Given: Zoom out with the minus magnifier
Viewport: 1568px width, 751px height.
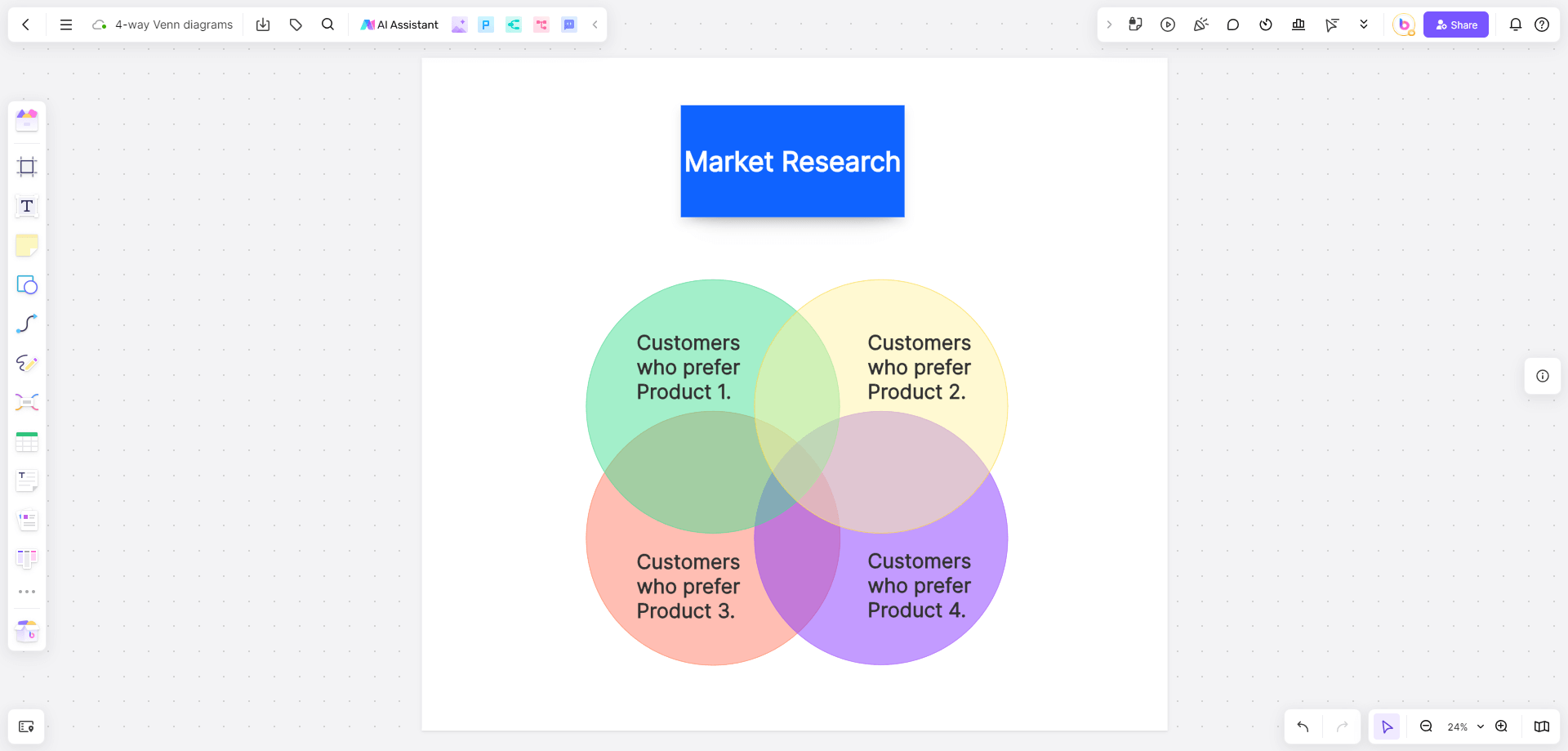Looking at the screenshot, I should (x=1426, y=726).
